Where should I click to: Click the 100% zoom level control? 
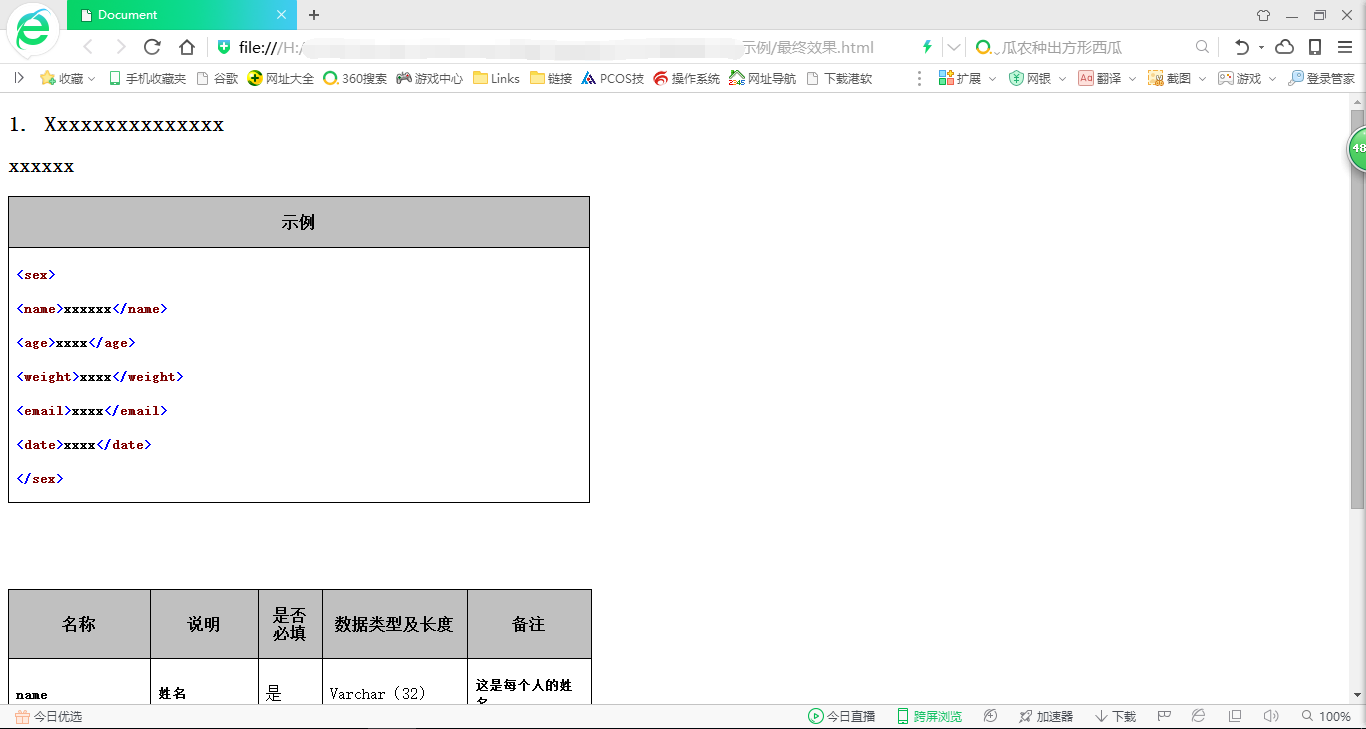(x=1326, y=716)
